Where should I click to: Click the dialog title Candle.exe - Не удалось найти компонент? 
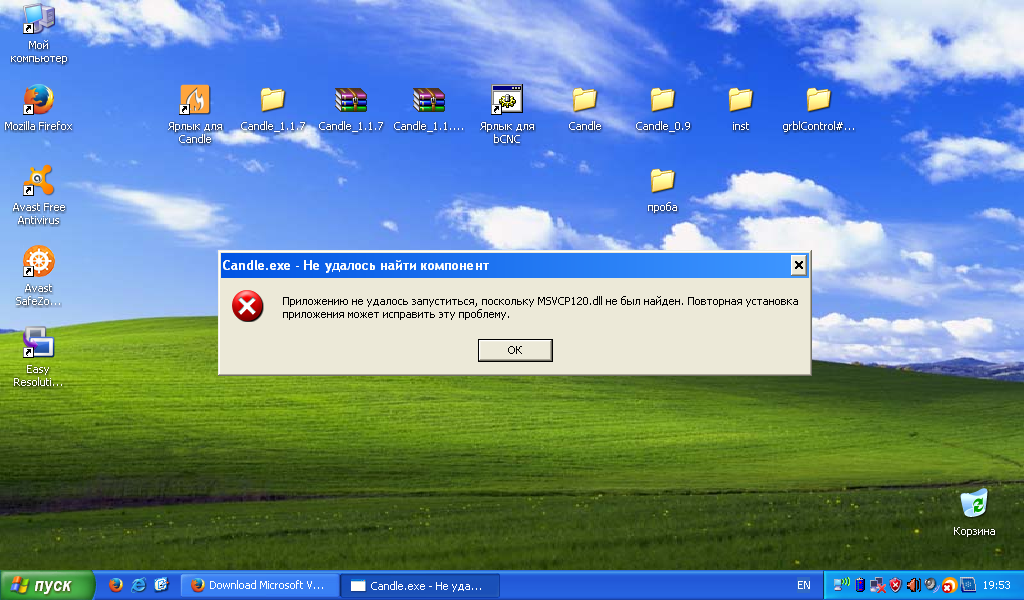[x=355, y=265]
